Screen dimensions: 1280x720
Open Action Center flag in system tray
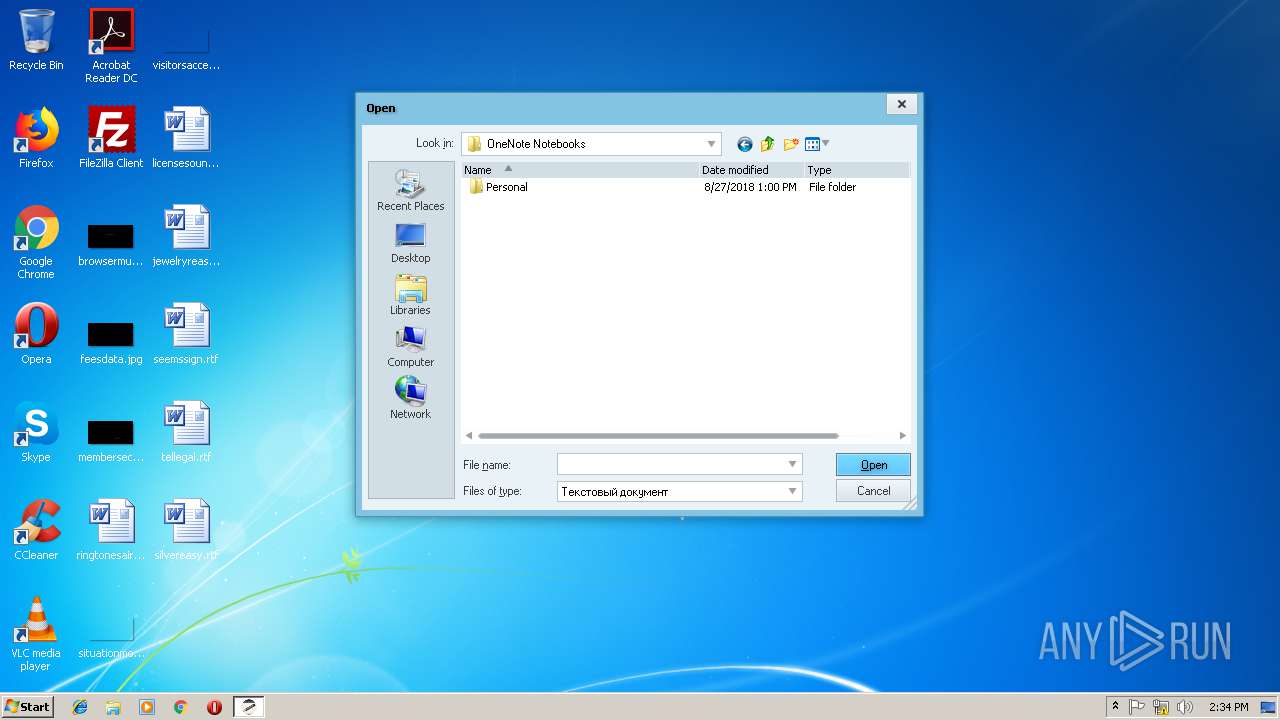(1137, 707)
